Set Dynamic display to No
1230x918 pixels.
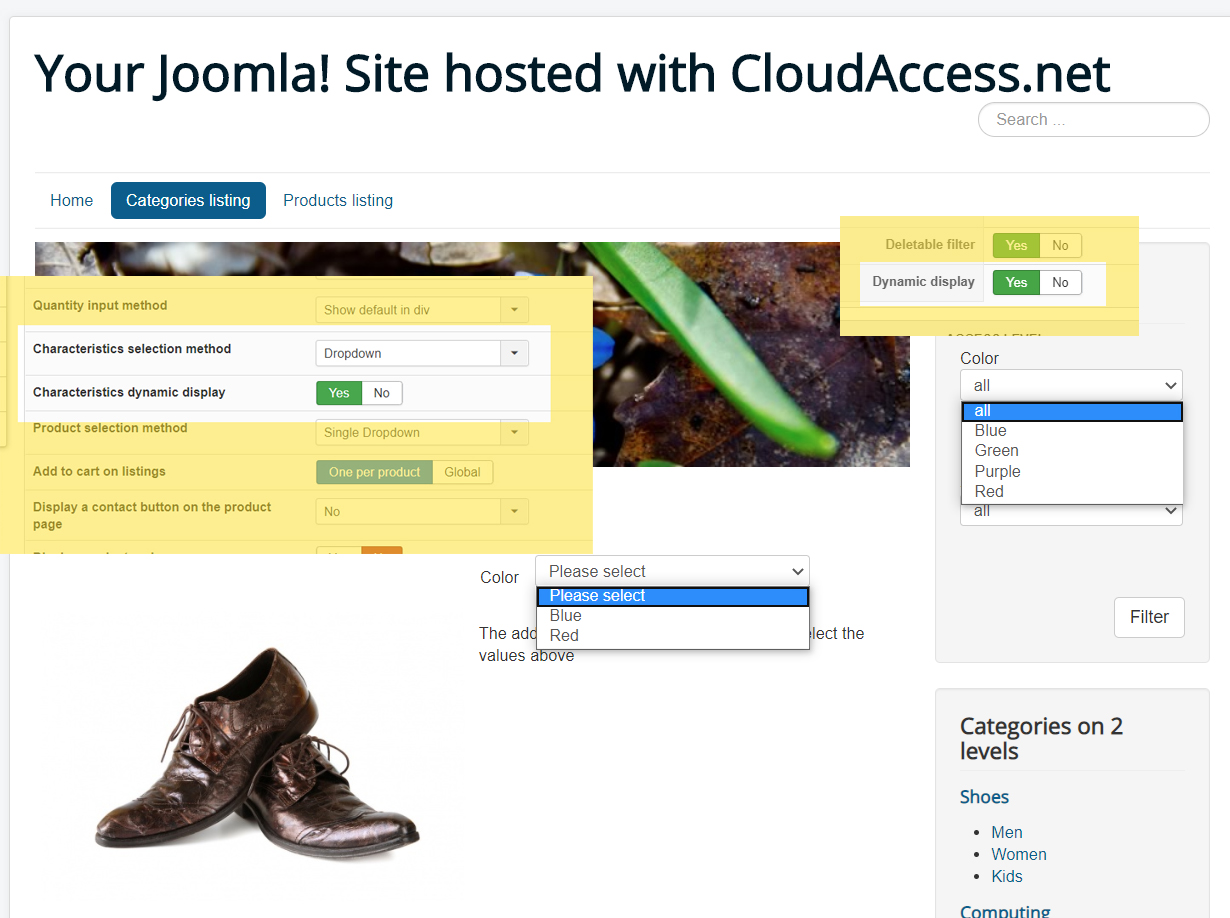[1060, 282]
